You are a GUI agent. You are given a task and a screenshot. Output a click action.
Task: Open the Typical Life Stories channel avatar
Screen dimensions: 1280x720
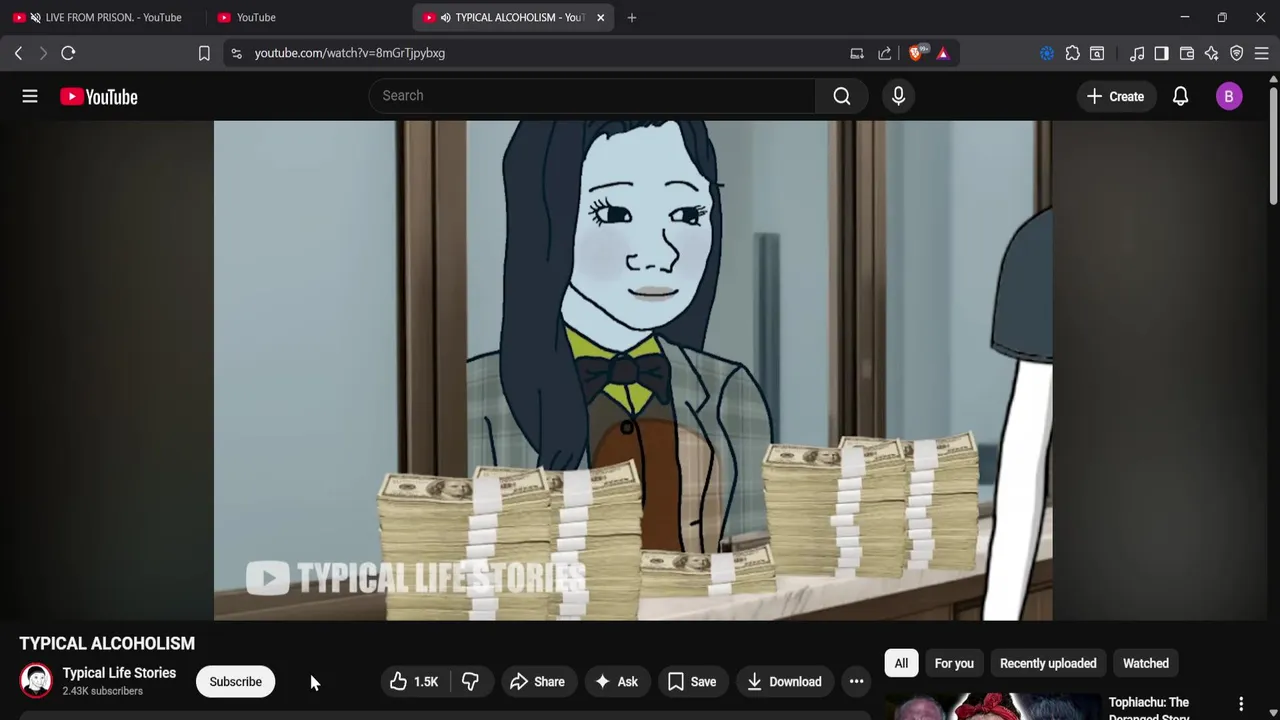36,681
